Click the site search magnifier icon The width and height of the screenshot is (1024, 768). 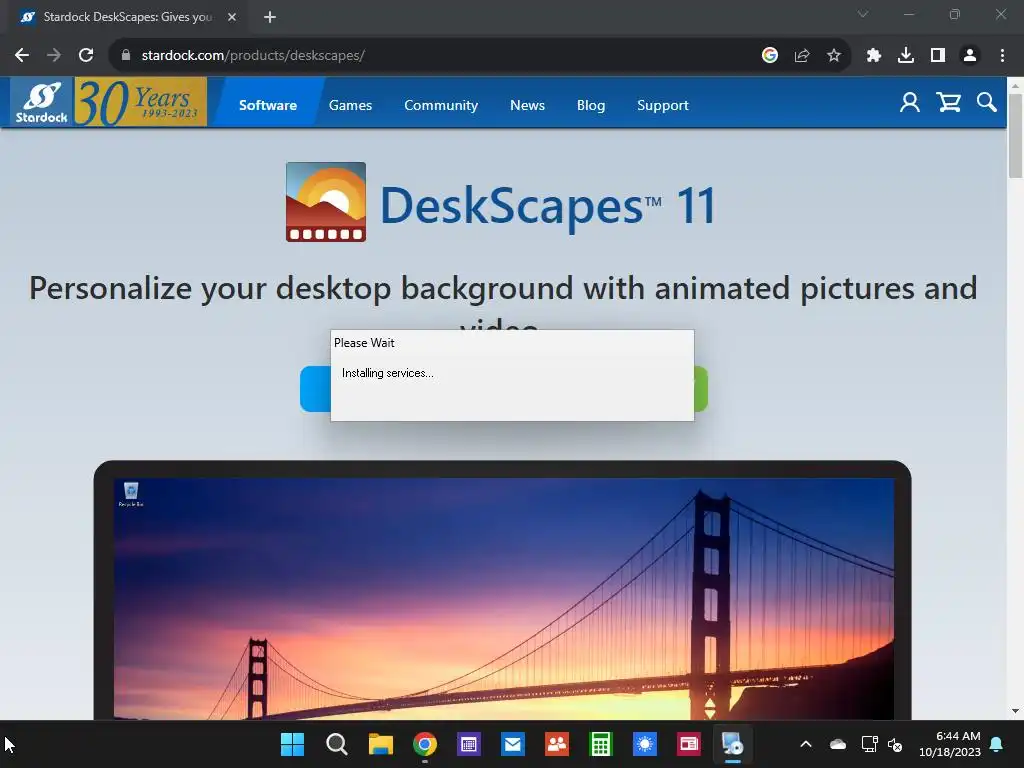987,103
